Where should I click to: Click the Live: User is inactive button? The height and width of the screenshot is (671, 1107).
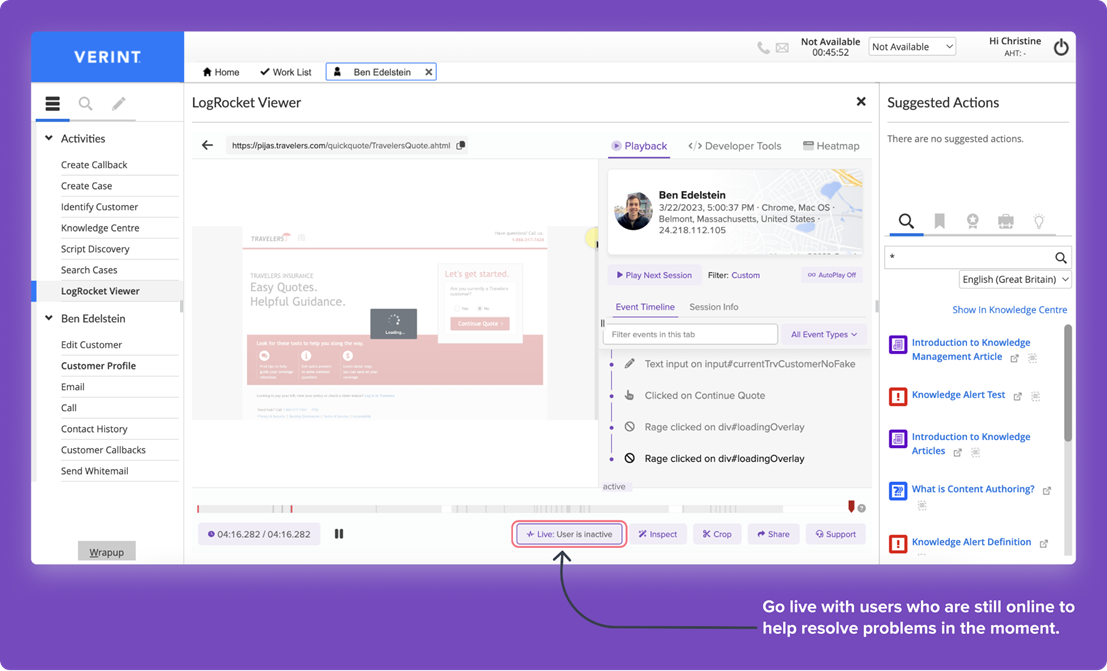tap(570, 534)
